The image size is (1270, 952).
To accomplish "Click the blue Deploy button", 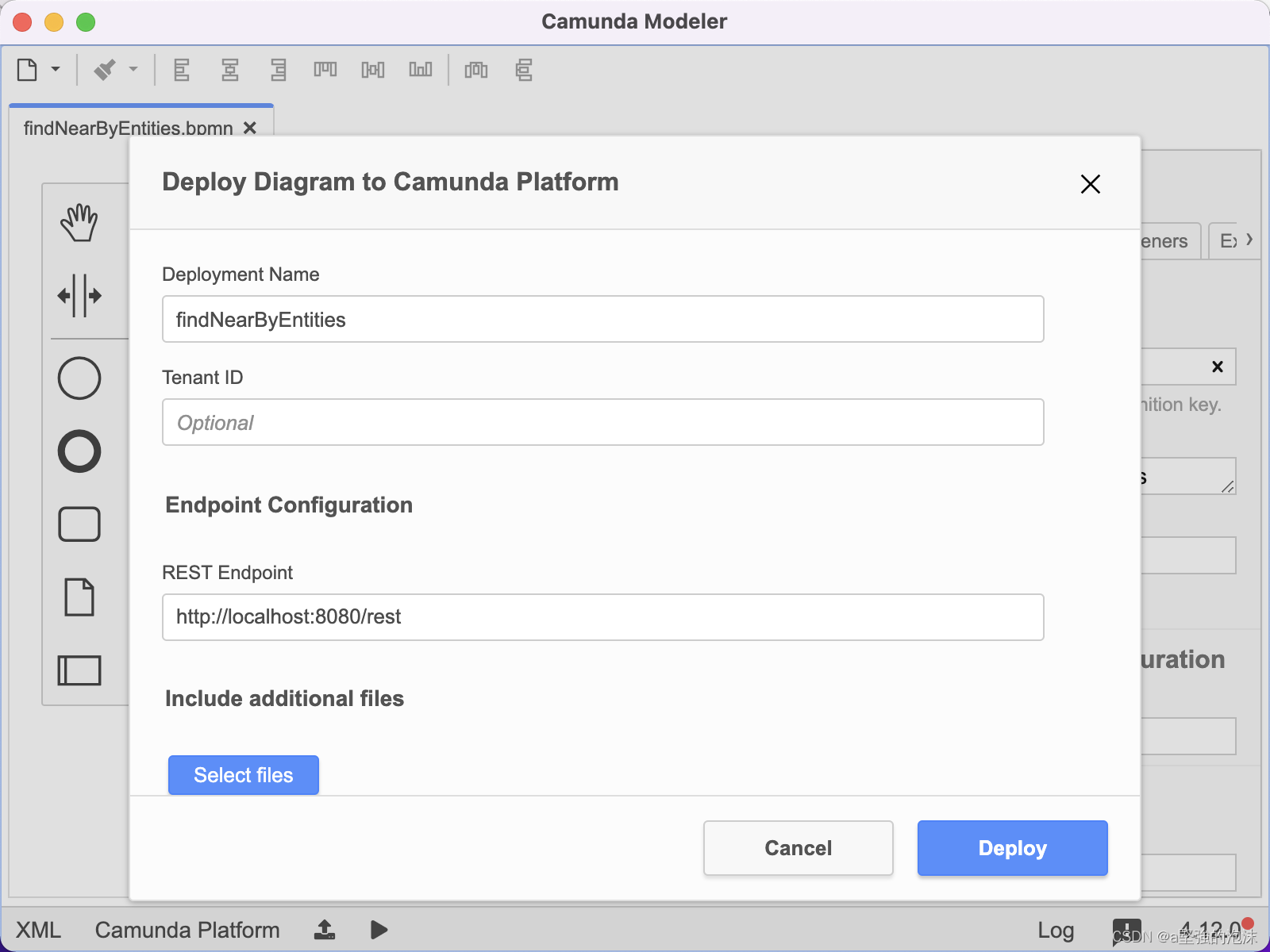I will (x=1013, y=848).
